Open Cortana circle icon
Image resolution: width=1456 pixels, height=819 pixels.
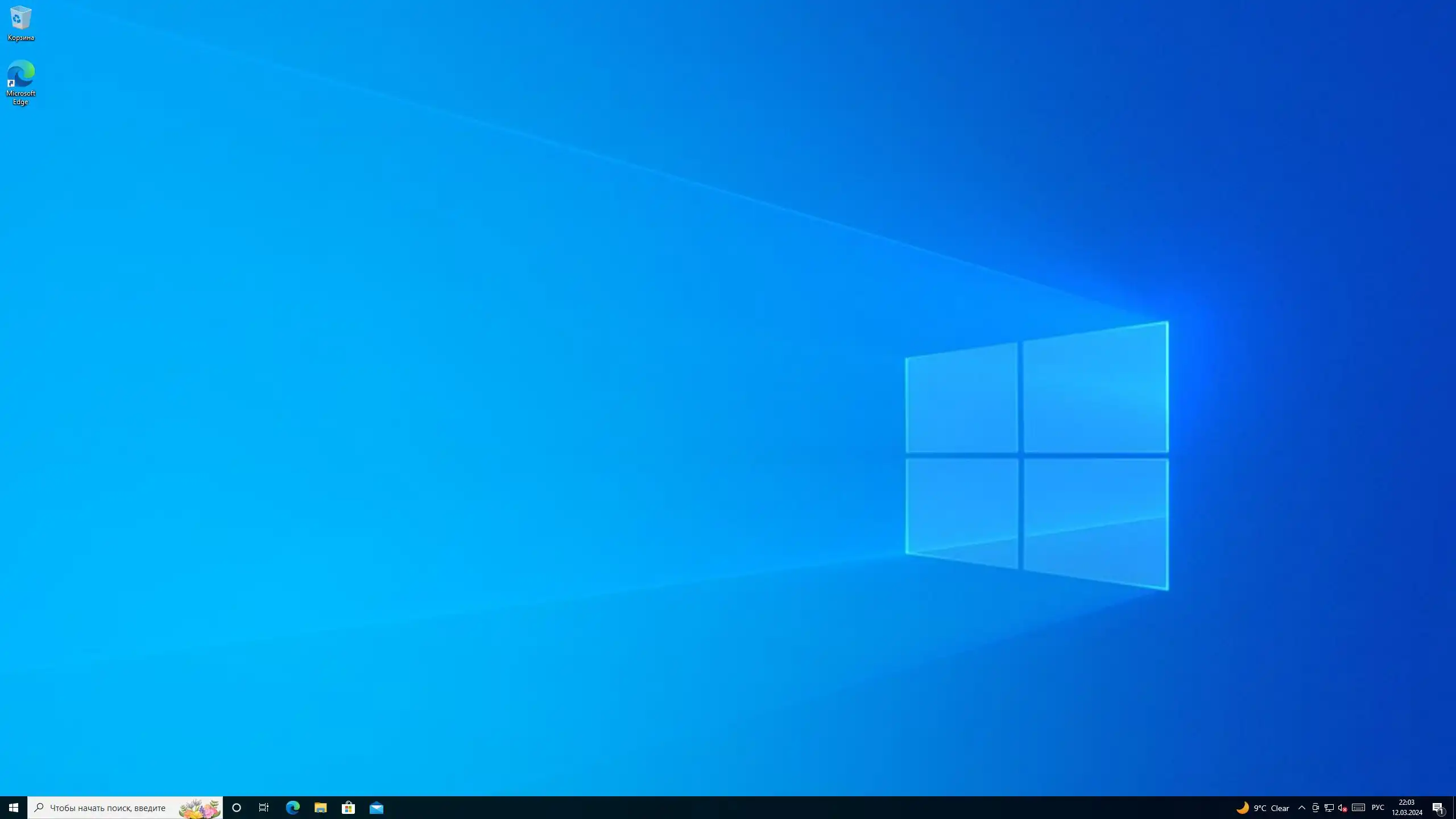pos(237,808)
